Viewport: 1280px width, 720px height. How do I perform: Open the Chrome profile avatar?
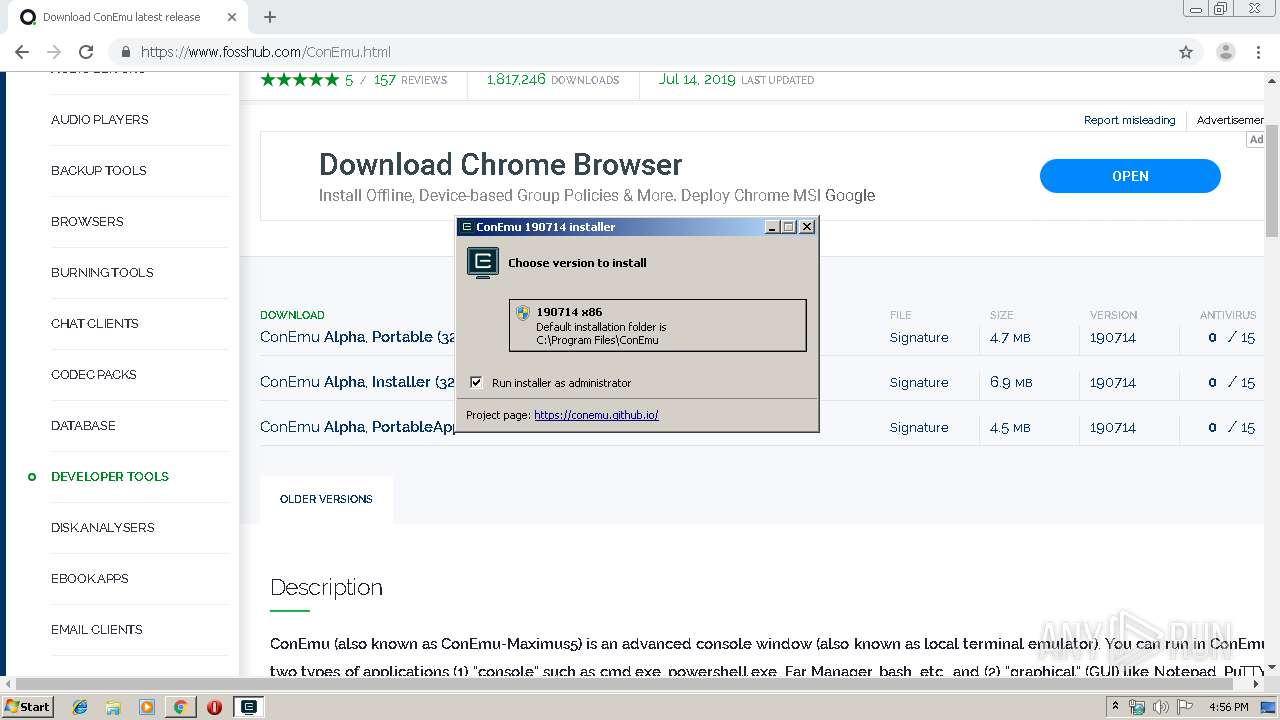1225,52
